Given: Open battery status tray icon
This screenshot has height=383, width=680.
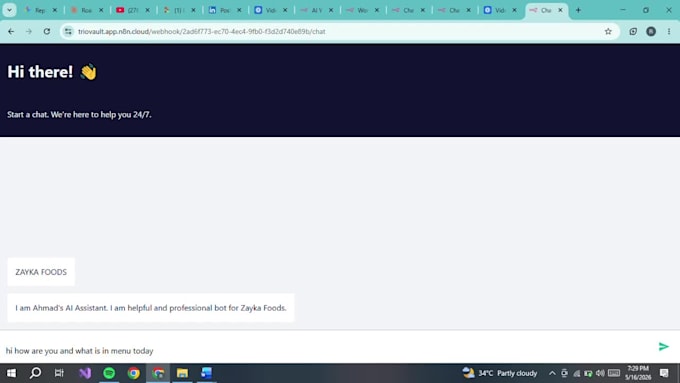Looking at the screenshot, I should (588, 373).
